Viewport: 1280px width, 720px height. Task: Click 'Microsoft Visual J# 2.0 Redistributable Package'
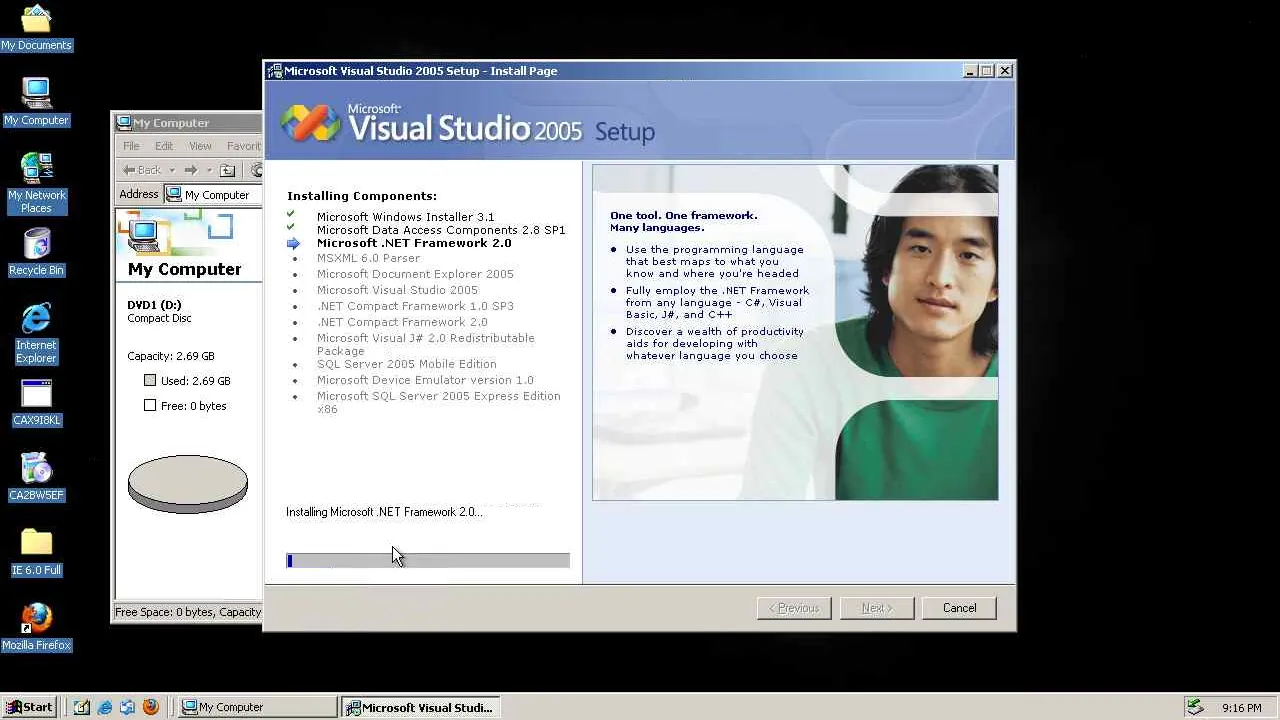tap(426, 344)
